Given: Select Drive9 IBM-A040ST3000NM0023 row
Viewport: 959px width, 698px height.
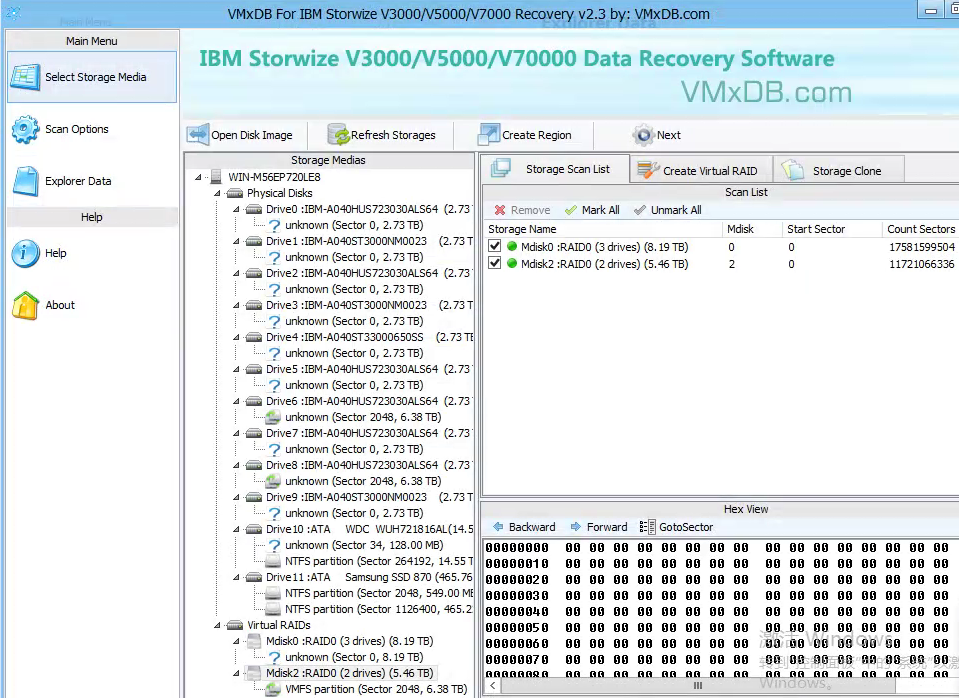Looking at the screenshot, I should point(369,497).
